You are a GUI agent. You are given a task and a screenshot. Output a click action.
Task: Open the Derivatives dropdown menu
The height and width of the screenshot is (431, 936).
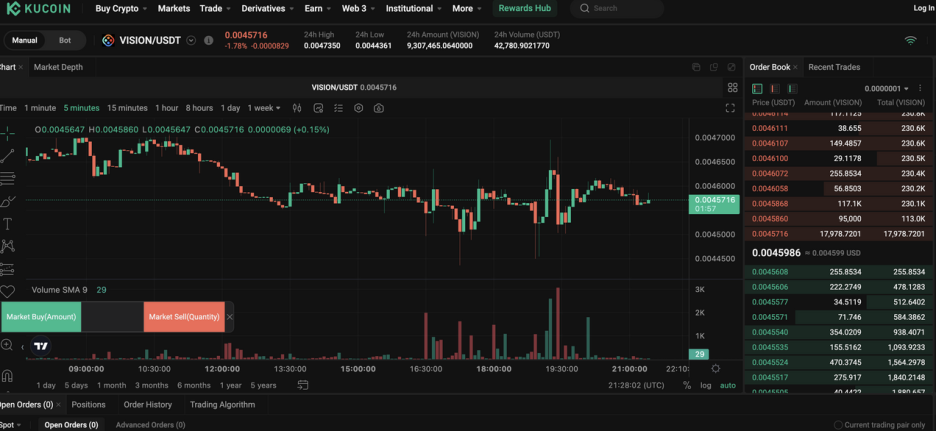click(x=268, y=8)
